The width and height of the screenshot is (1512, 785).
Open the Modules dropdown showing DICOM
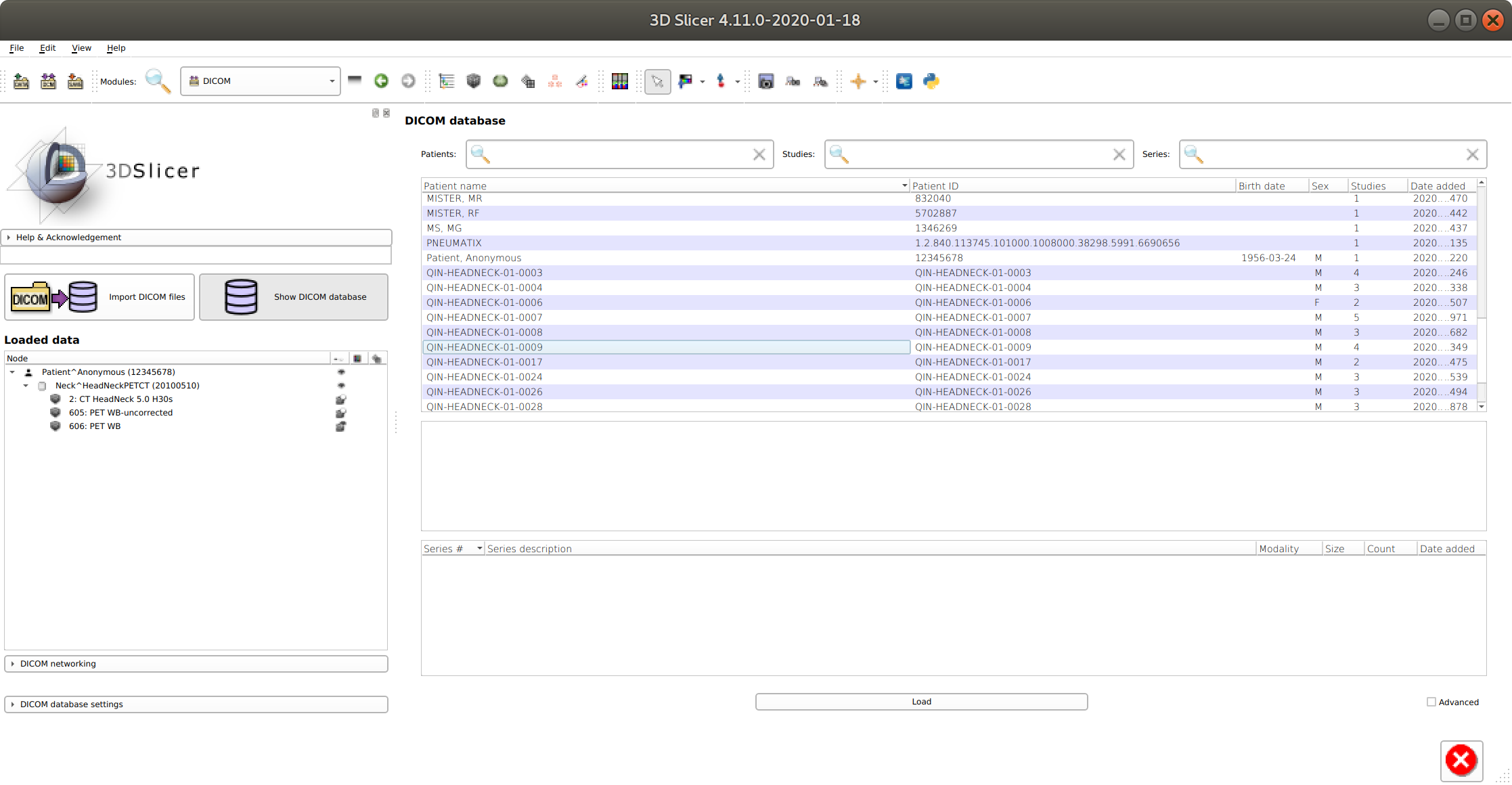pos(261,81)
